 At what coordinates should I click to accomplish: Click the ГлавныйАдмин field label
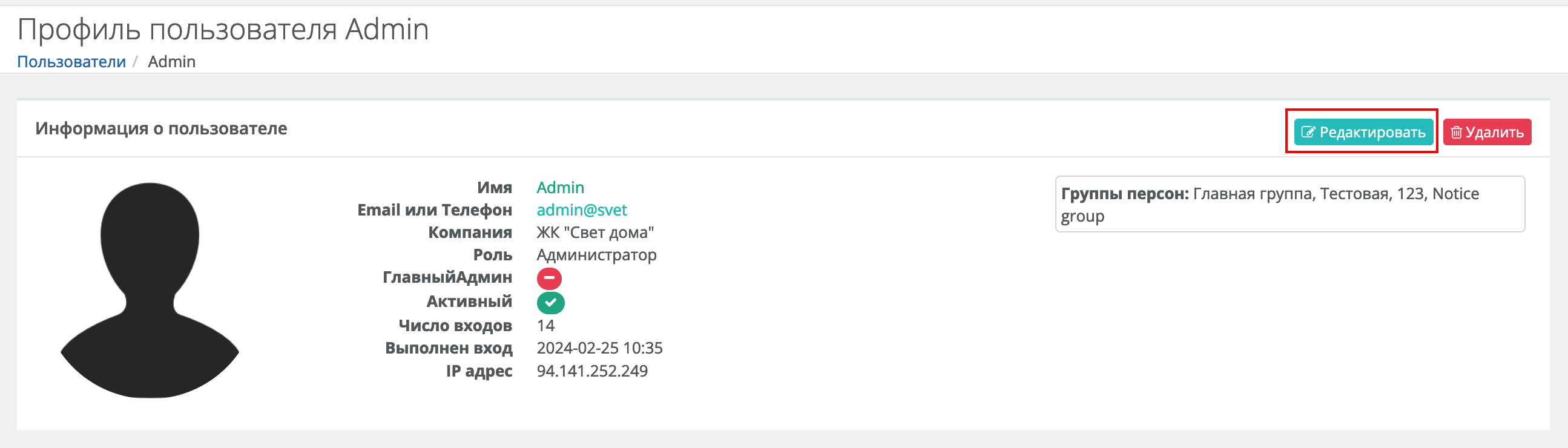coord(447,277)
